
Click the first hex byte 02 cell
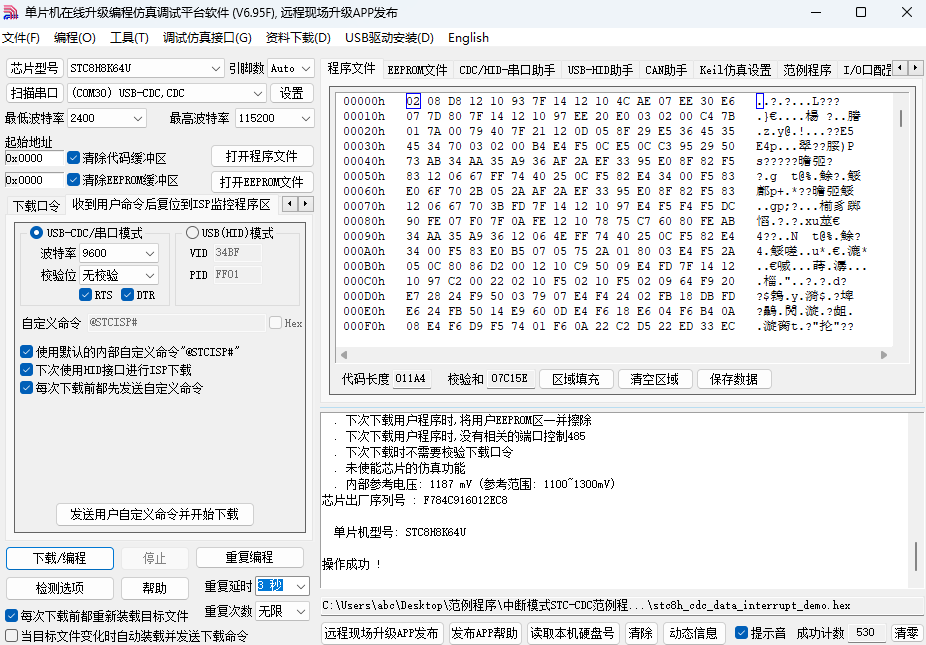tap(413, 101)
